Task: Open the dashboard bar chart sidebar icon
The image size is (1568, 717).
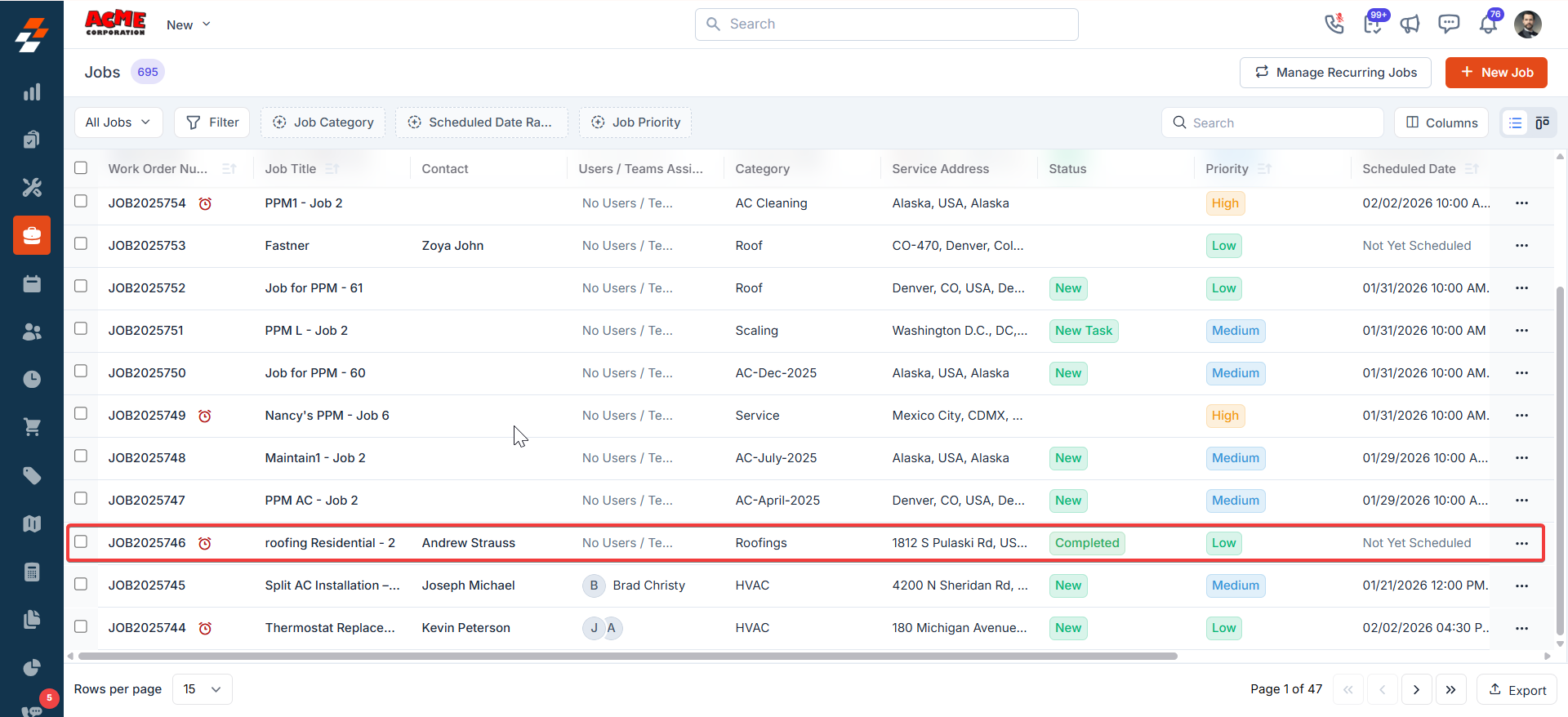Action: (x=32, y=92)
